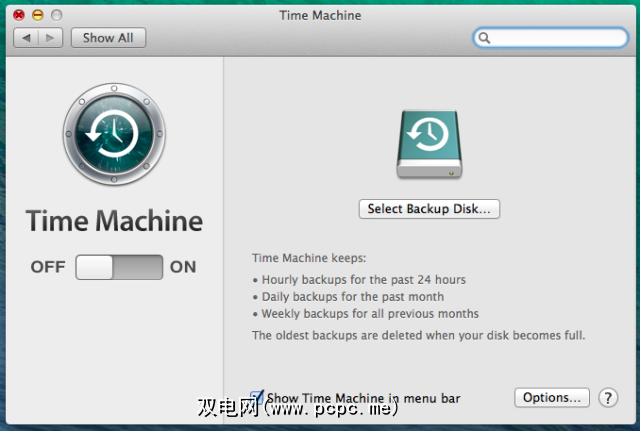Click the OFF label beside the switch
Viewport: 640px width, 431px height.
point(48,267)
